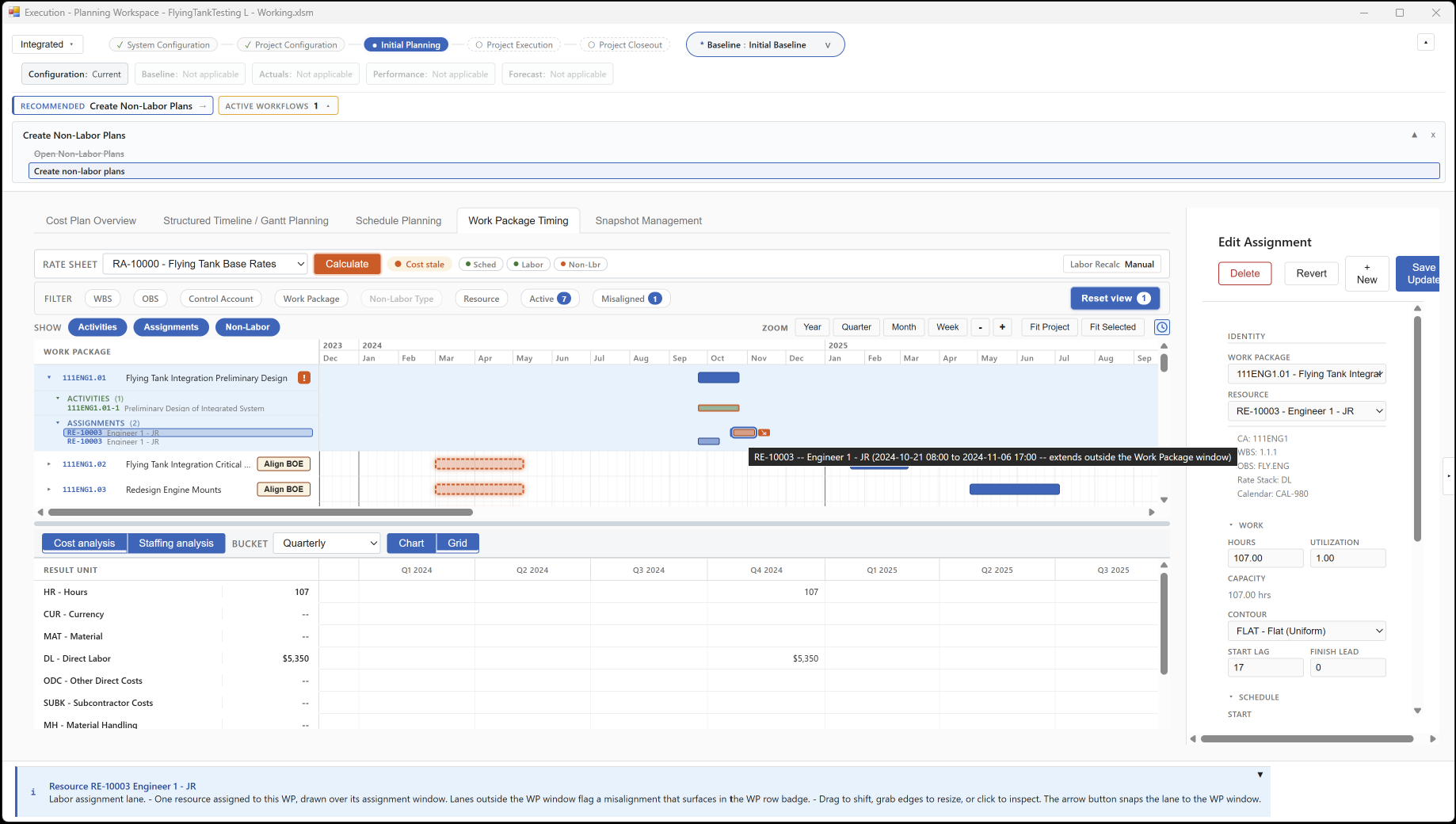1456x824 pixels.
Task: Expand the 111ENG1.03 work package row
Action: click(x=49, y=490)
